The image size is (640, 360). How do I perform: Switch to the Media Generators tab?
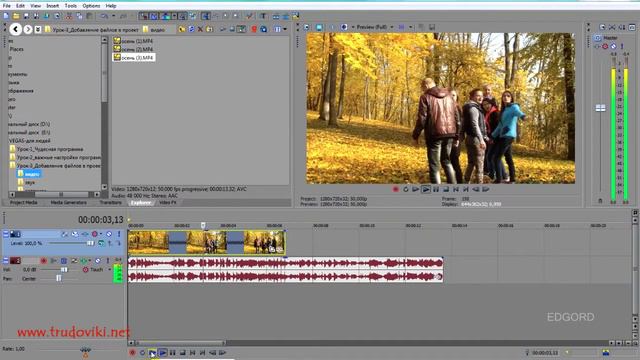[68, 202]
